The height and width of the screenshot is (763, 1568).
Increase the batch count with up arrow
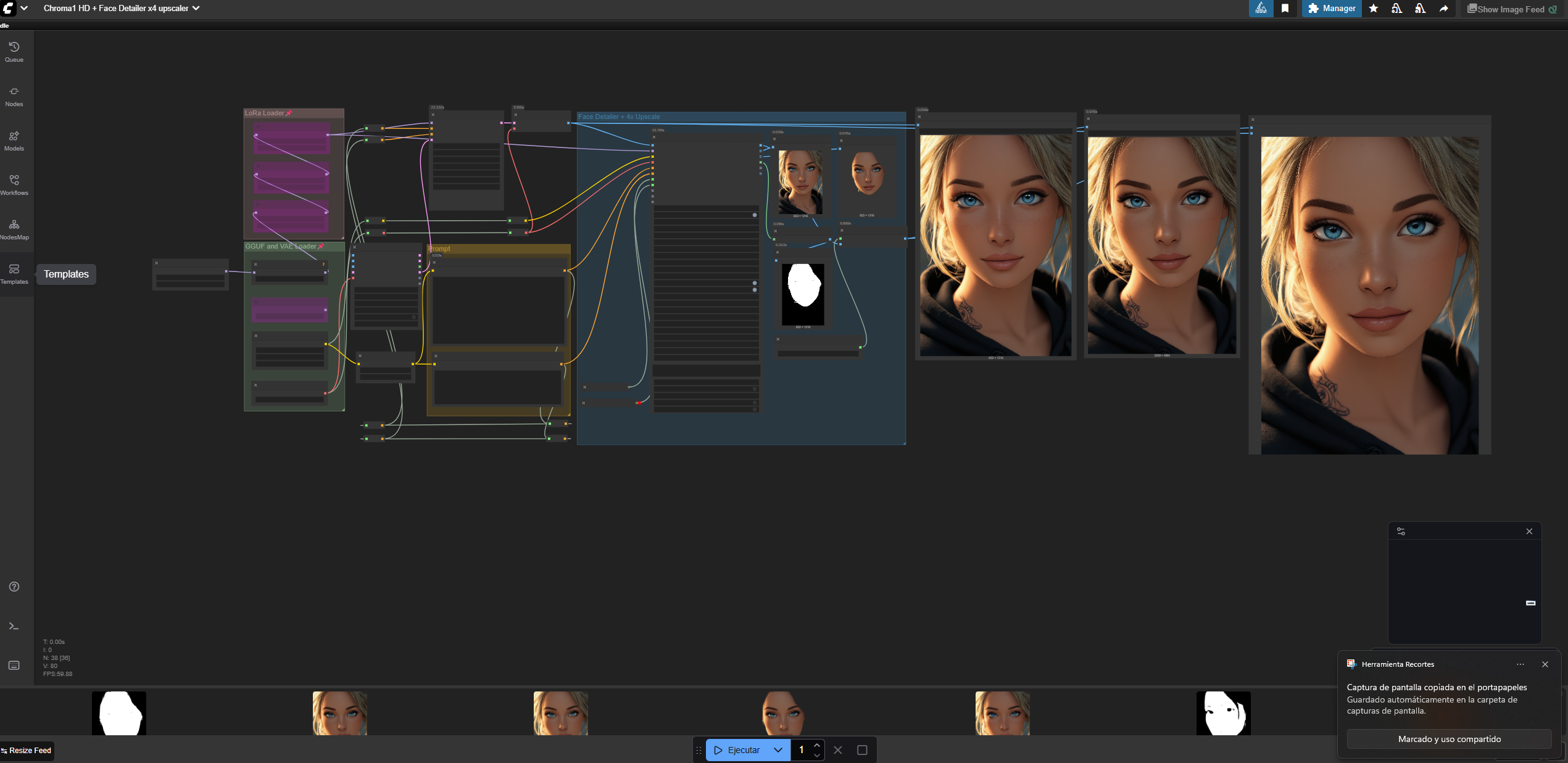(817, 745)
